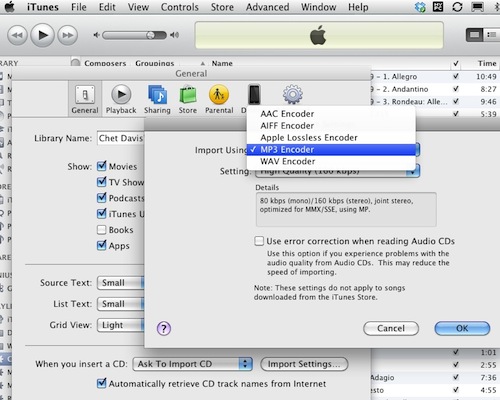Click the OK button
Screen dimensions: 500x400
462,329
